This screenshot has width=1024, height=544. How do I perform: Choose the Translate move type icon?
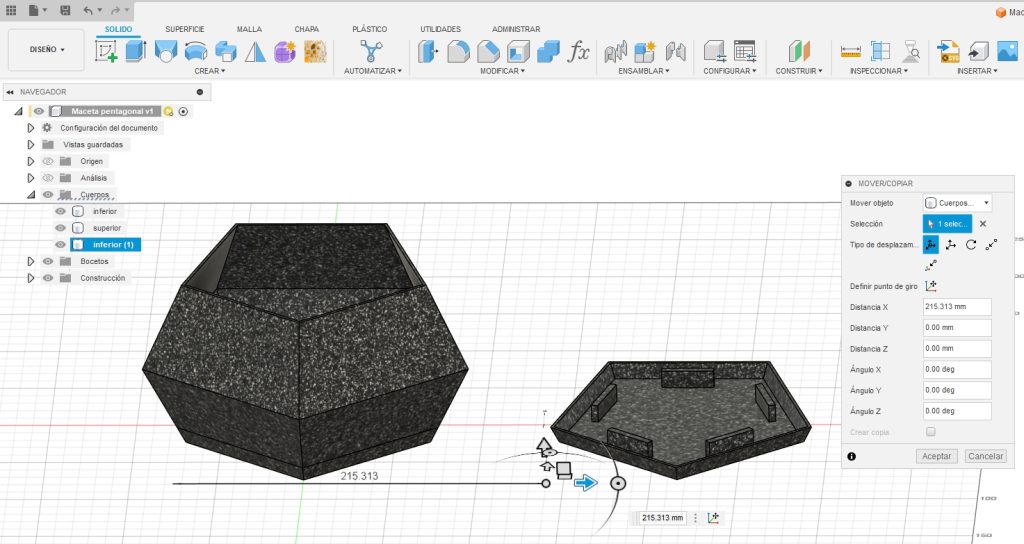point(951,244)
